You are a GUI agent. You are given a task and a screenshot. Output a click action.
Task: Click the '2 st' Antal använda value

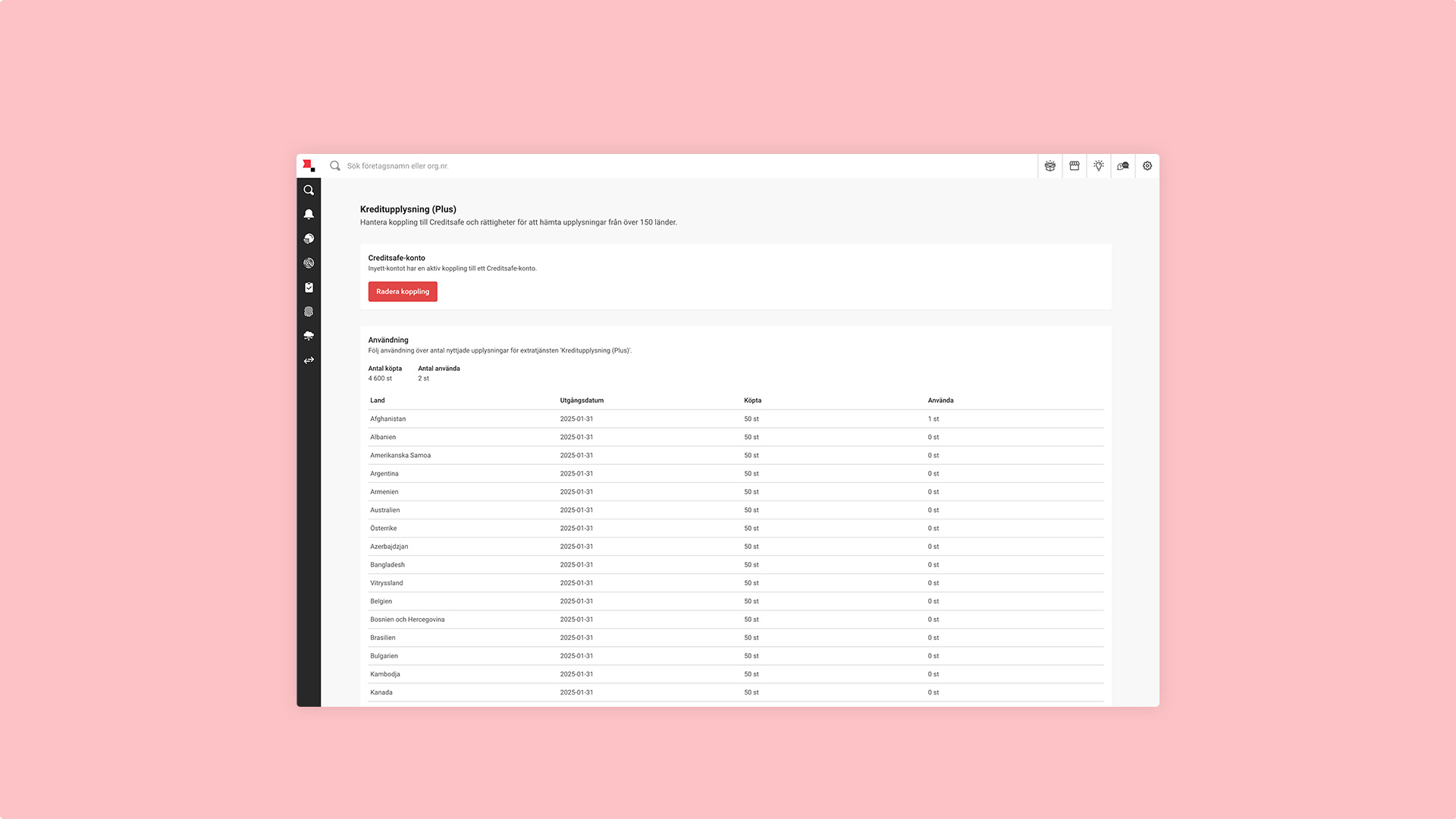pyautogui.click(x=423, y=378)
